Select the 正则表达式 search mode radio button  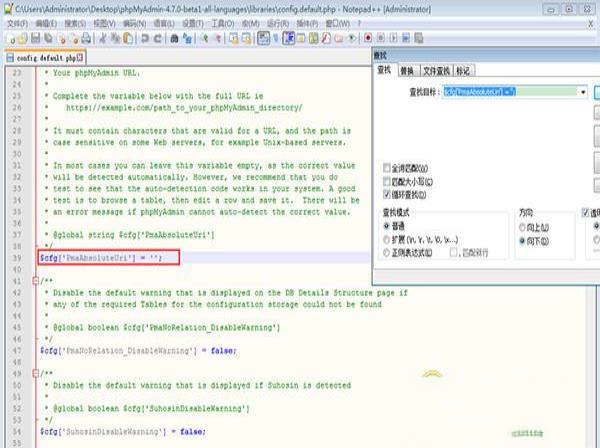[x=388, y=255]
